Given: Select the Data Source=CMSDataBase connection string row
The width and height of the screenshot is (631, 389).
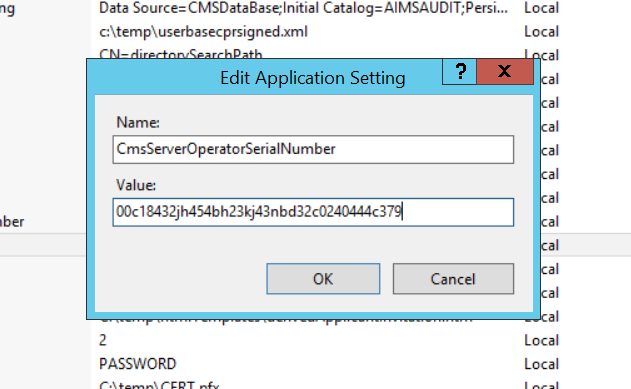Looking at the screenshot, I should coord(303,8).
